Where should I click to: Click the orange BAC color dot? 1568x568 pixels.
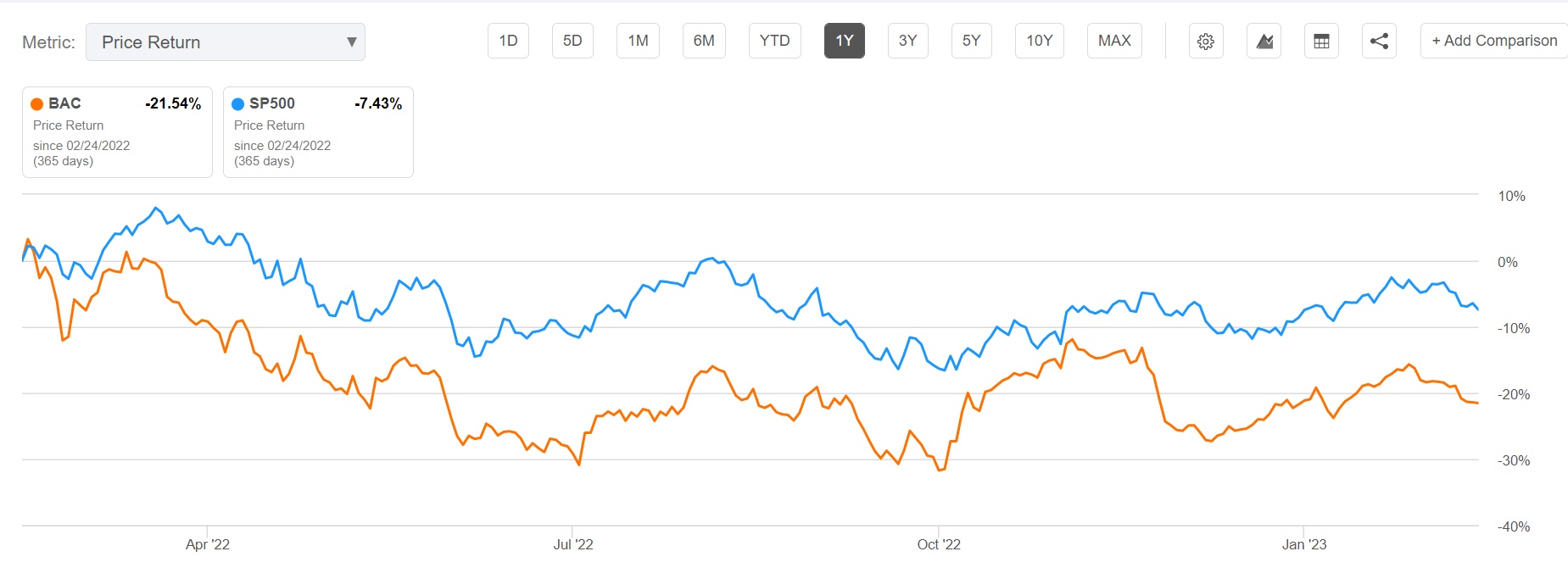37,104
